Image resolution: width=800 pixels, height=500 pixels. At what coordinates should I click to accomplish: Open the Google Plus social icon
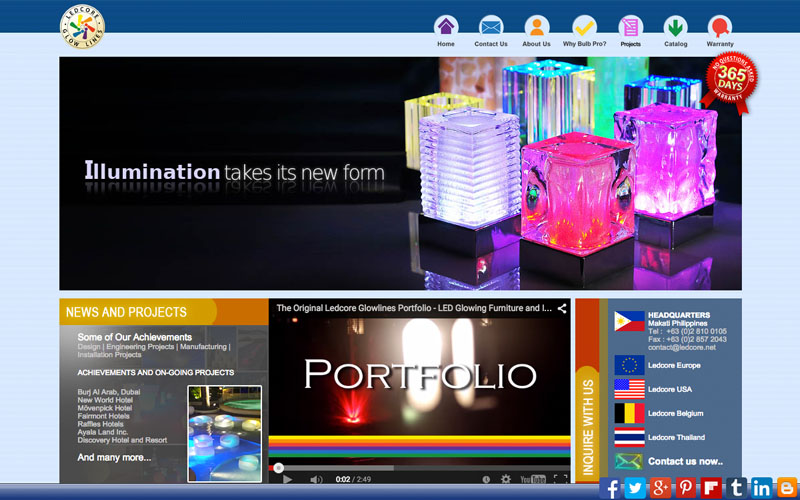click(660, 488)
